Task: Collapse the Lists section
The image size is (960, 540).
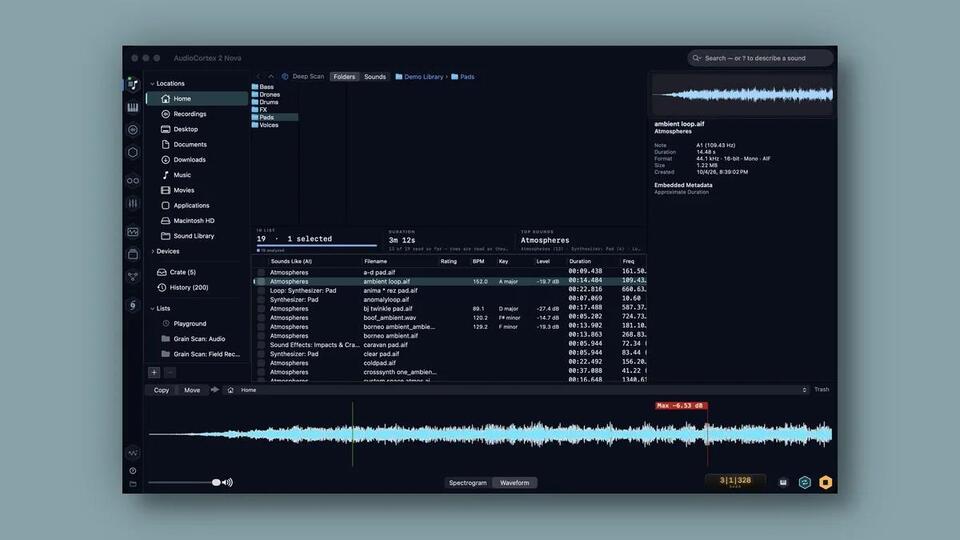Action: [x=152, y=309]
